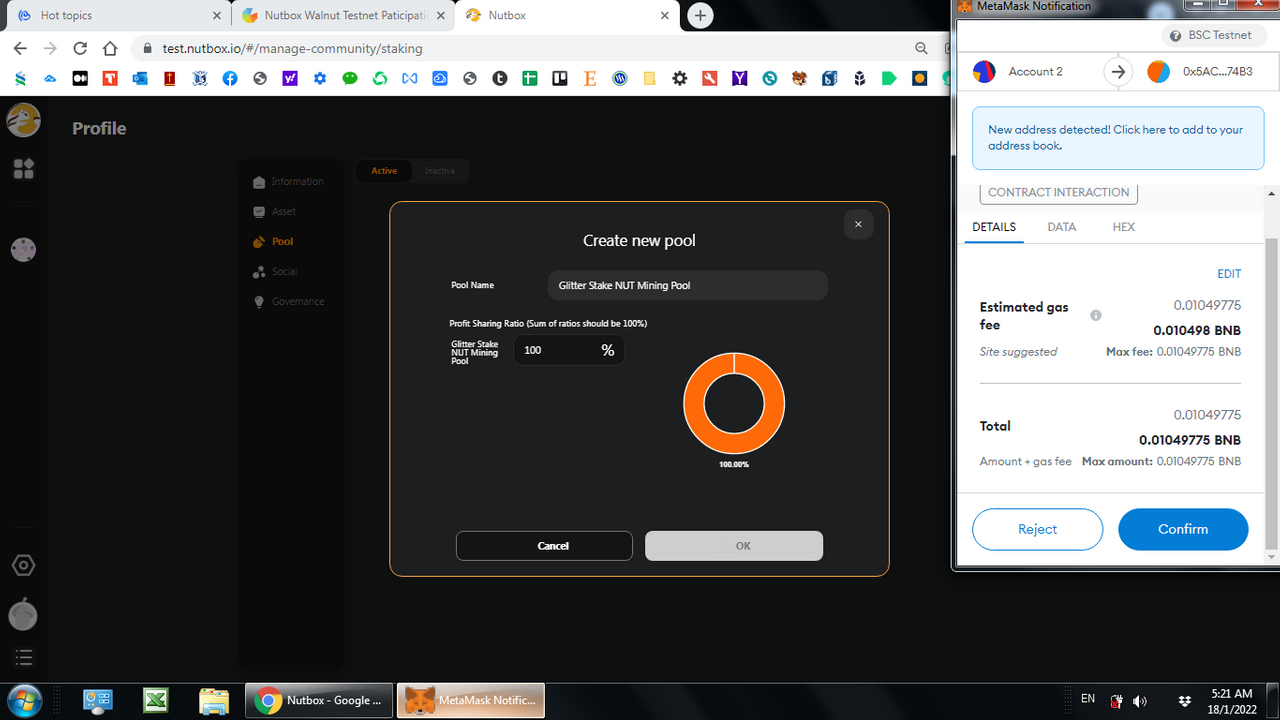This screenshot has width=1280, height=720.
Task: Open the Windows Start menu
Action: pos(23,699)
